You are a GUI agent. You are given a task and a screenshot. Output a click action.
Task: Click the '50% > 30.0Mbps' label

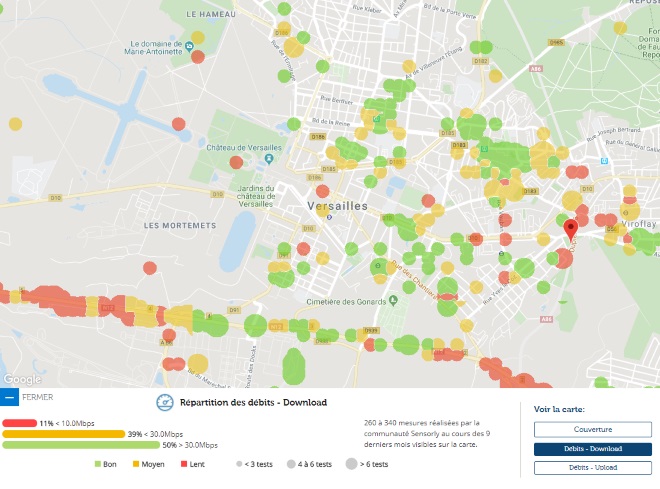point(190,445)
